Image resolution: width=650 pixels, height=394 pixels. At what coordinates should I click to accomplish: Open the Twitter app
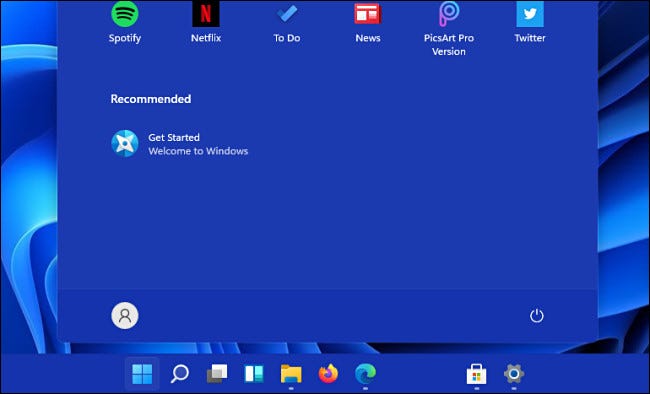[x=530, y=23]
